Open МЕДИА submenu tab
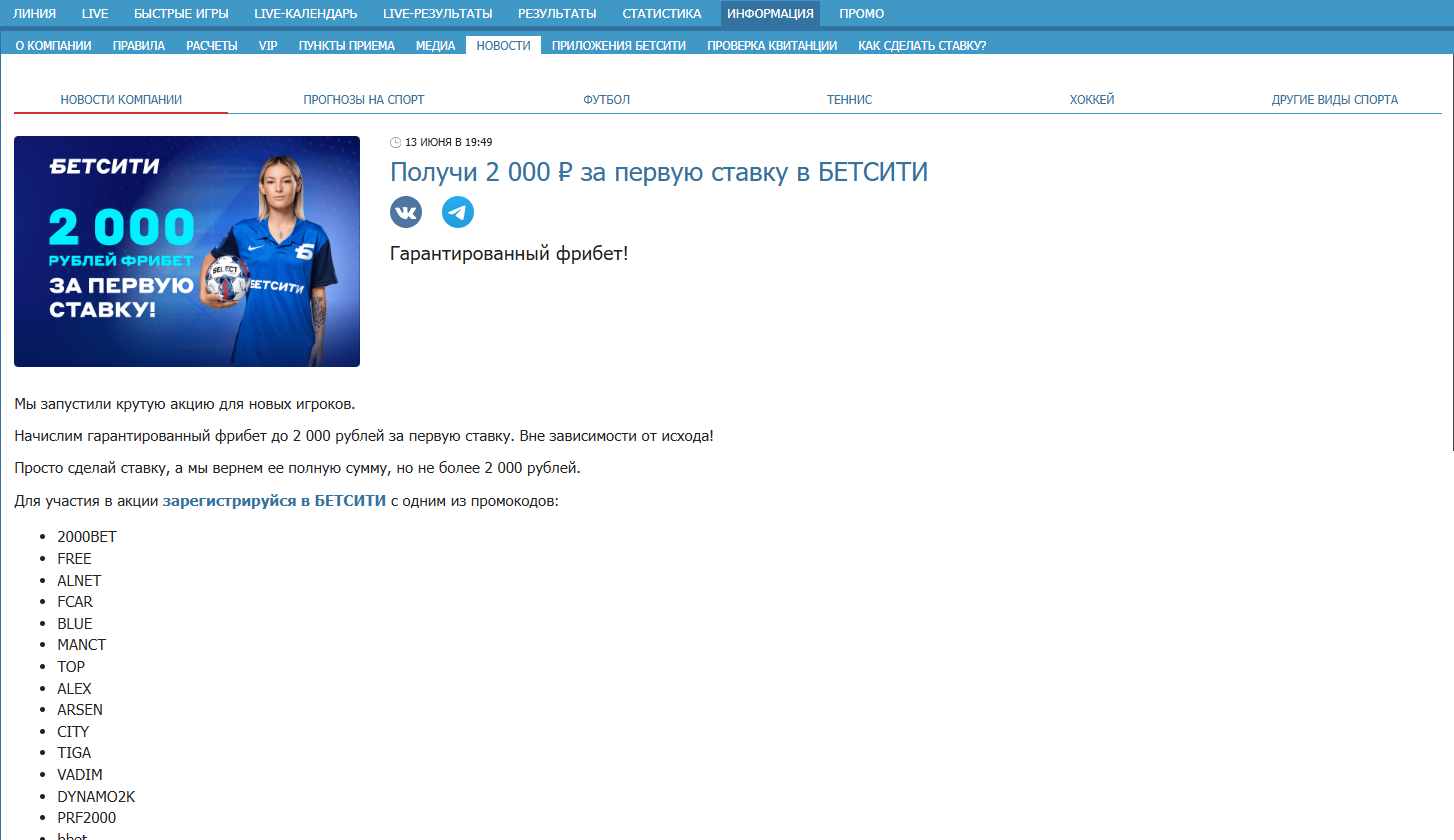Screen dimensions: 1454x840 436,45
